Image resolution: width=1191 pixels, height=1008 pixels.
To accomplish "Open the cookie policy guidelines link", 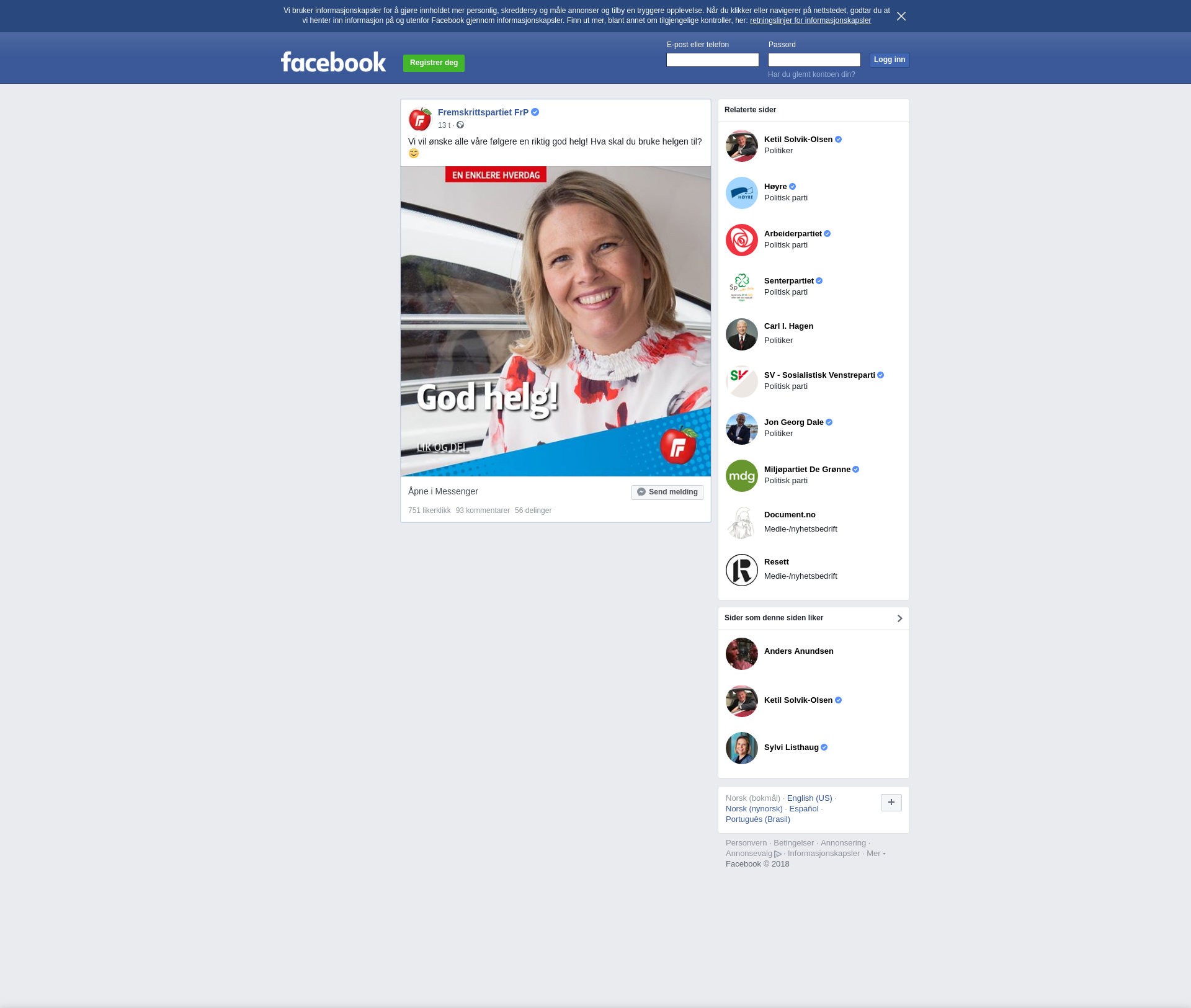I will [x=810, y=20].
